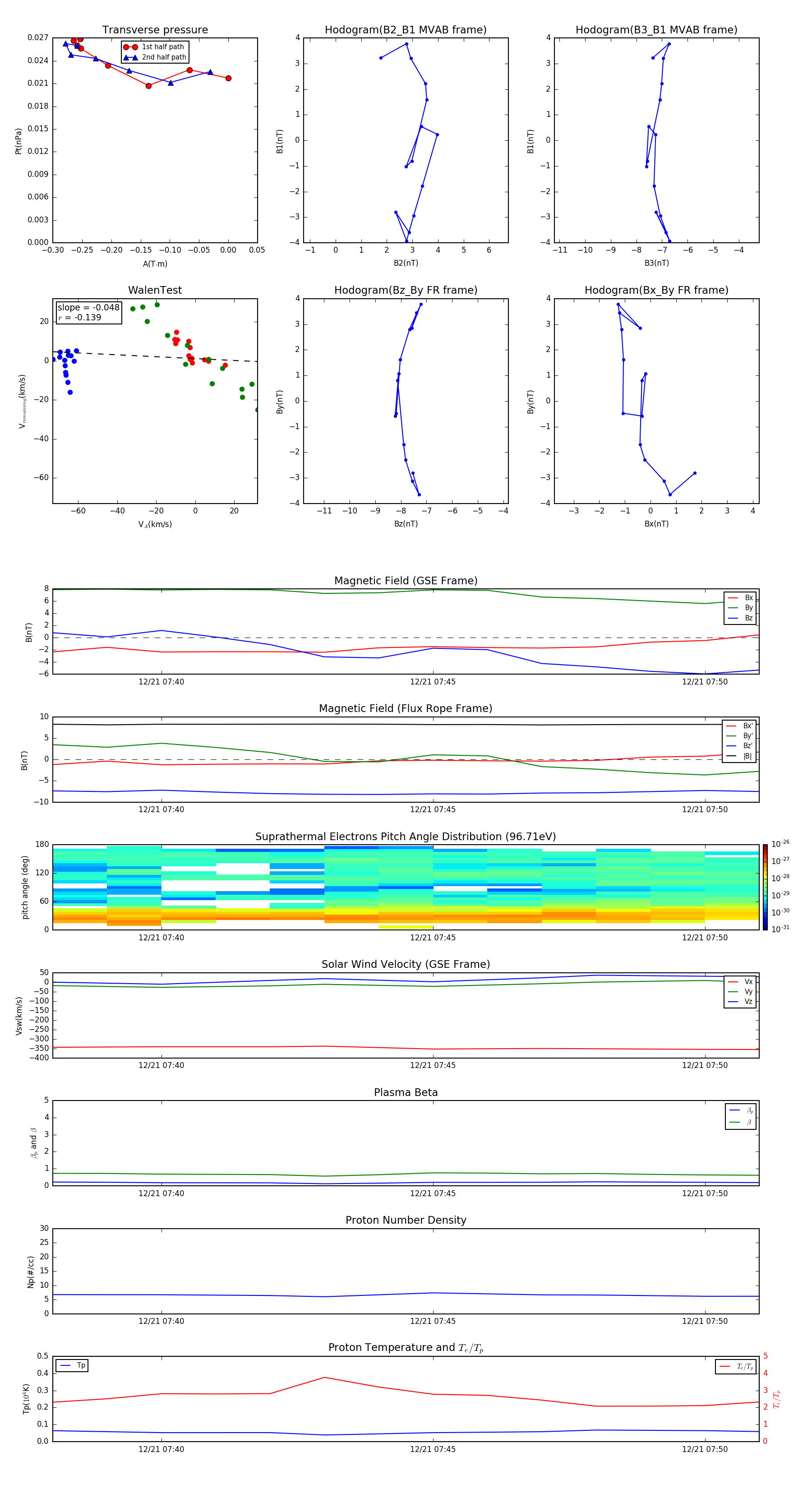
Task: Select "Bz'" in Flux Rope legend
Action: tap(739, 746)
